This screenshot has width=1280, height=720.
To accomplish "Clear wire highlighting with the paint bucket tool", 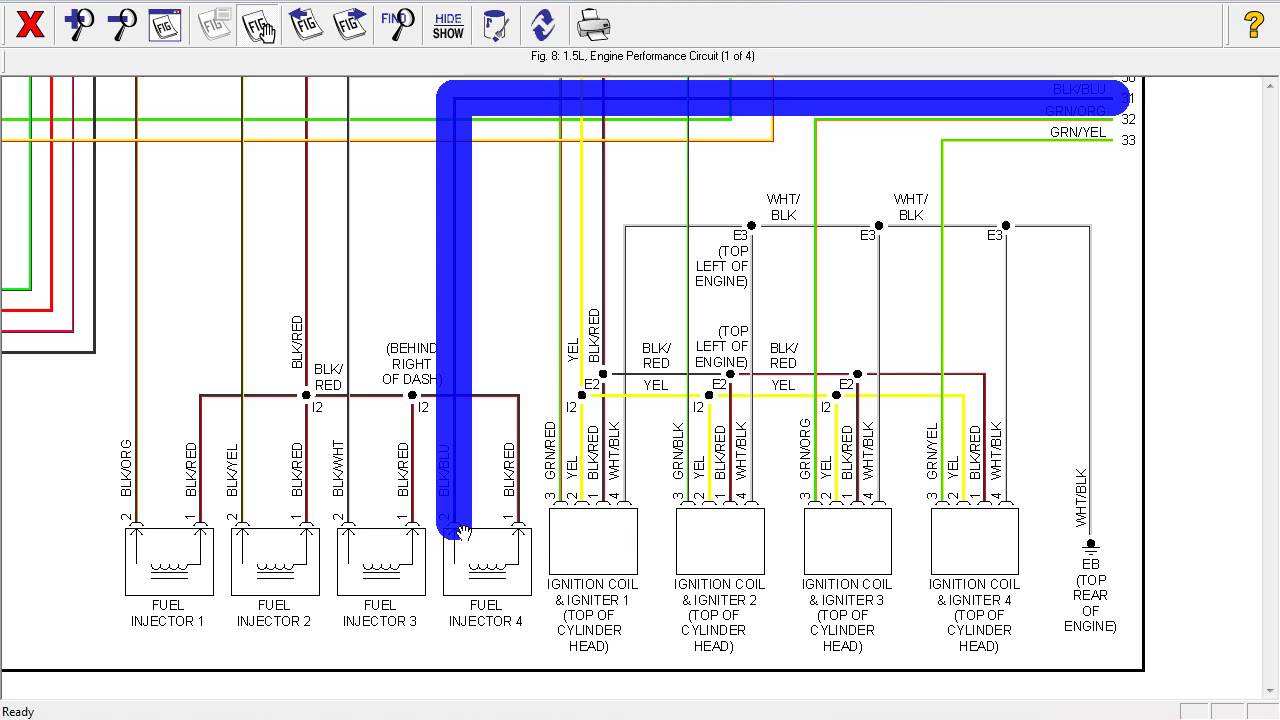I will coord(496,25).
